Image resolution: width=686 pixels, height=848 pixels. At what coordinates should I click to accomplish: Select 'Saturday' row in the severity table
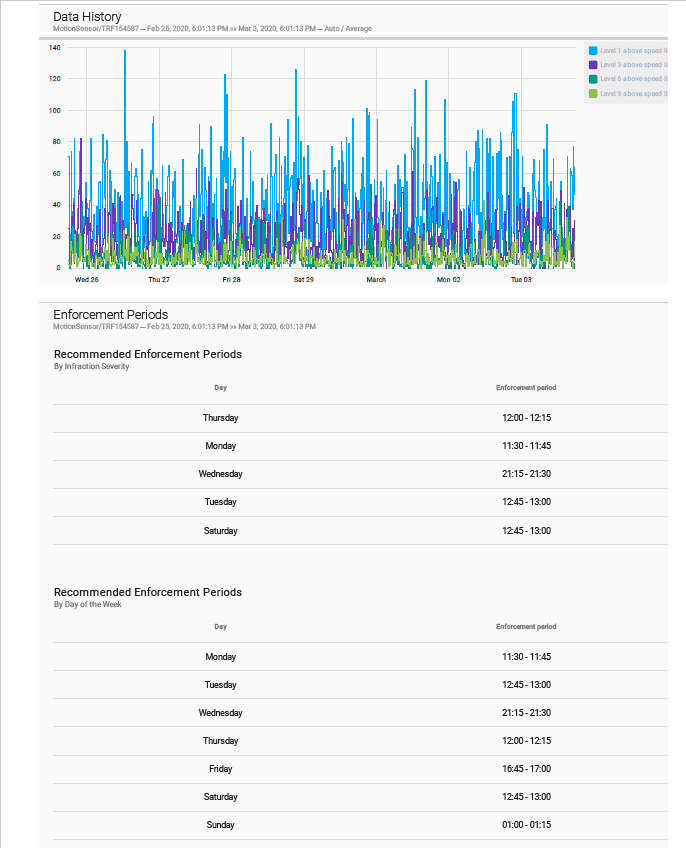[x=360, y=531]
